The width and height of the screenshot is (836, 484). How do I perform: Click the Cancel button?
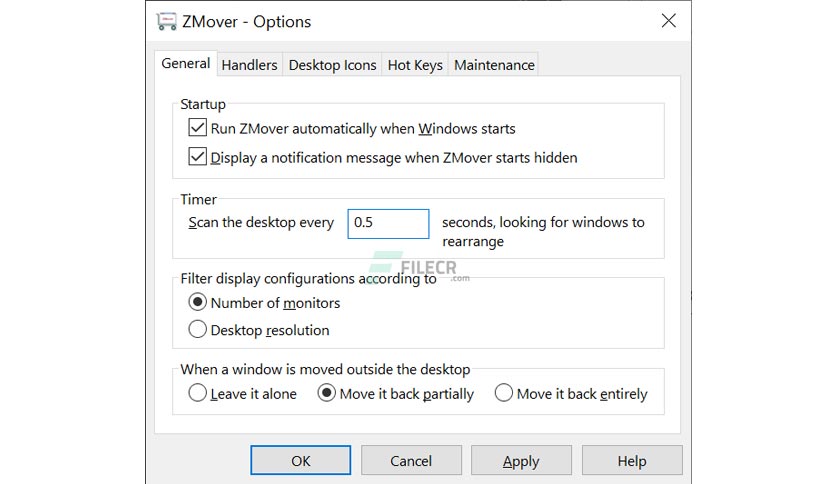[x=411, y=460]
